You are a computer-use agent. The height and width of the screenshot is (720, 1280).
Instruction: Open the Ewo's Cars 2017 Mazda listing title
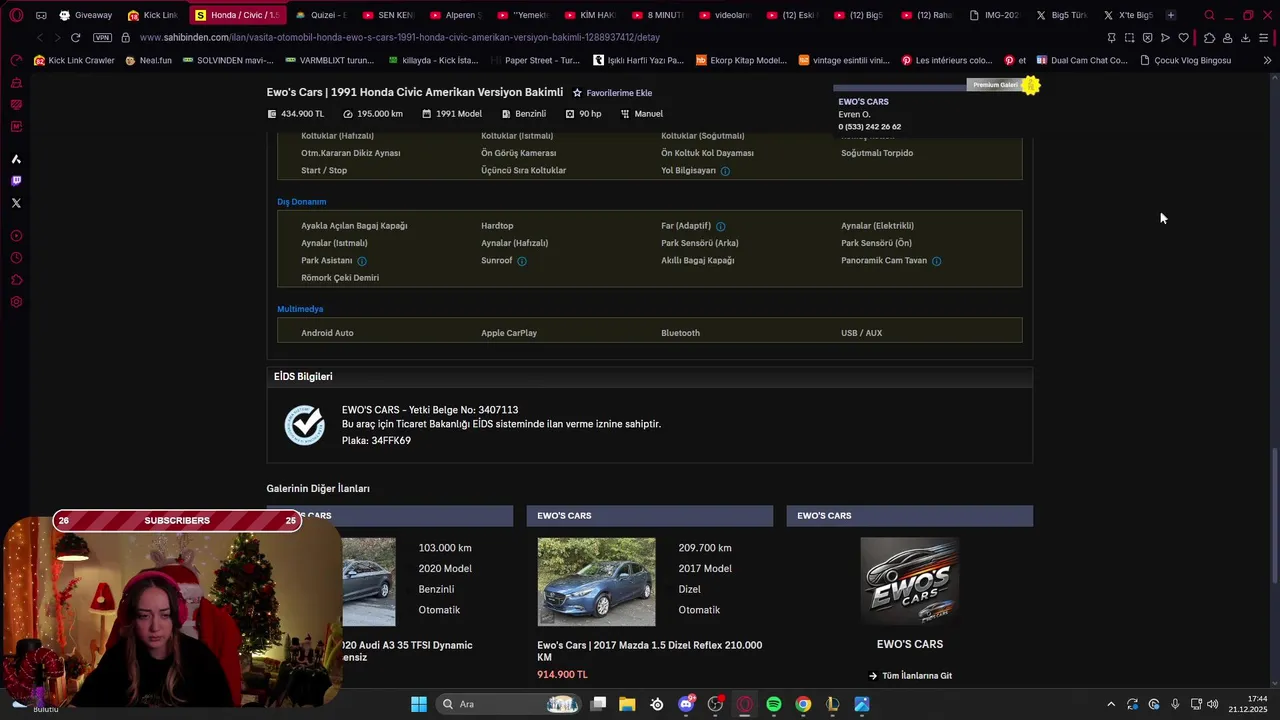coord(649,651)
